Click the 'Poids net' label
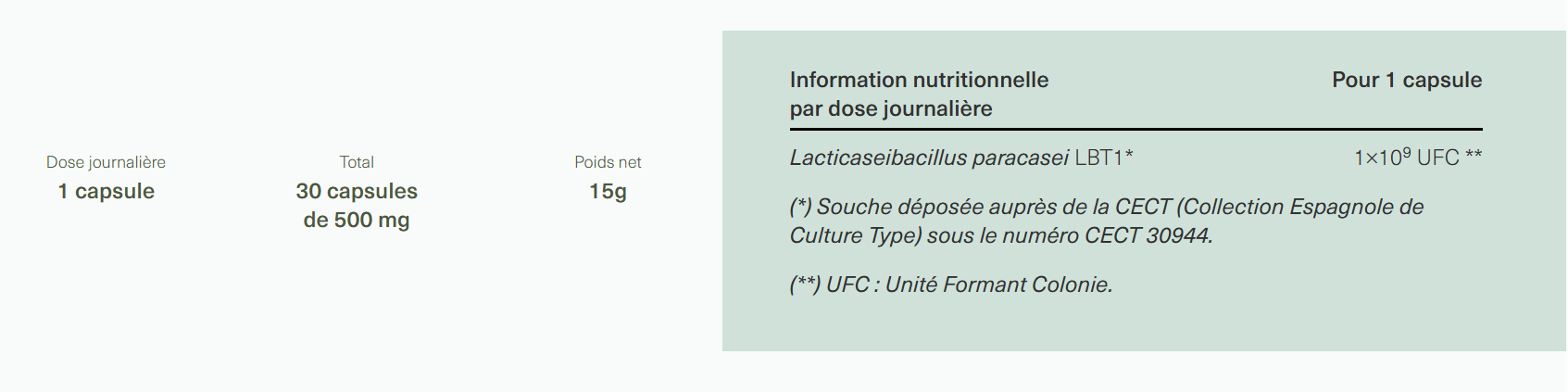 coord(608,162)
